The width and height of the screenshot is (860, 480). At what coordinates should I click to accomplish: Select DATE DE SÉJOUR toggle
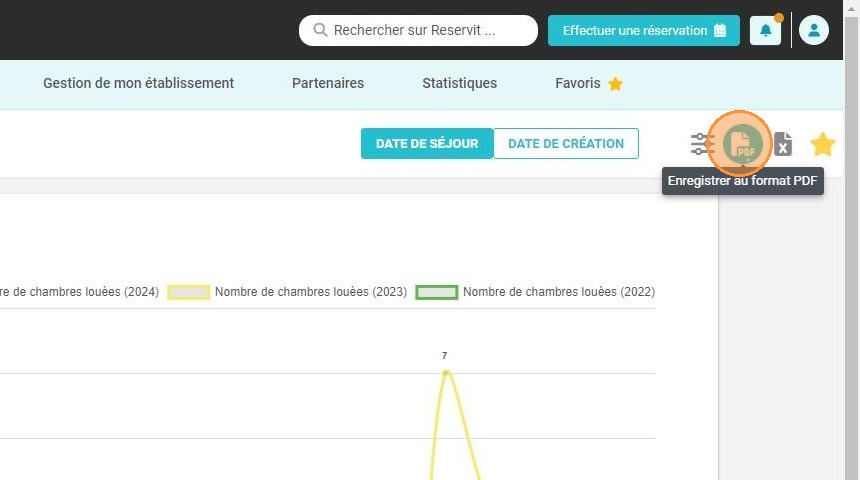[427, 143]
